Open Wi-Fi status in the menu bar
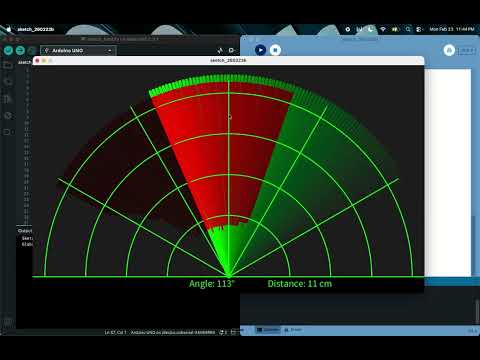480x360 pixels. click(383, 29)
